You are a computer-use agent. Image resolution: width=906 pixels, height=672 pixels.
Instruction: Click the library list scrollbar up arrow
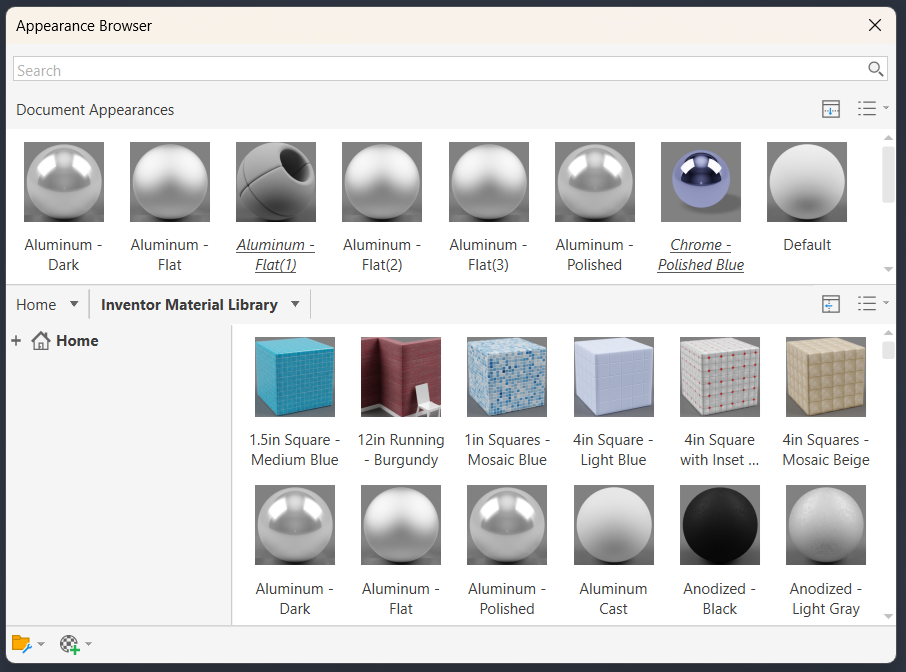[888, 333]
